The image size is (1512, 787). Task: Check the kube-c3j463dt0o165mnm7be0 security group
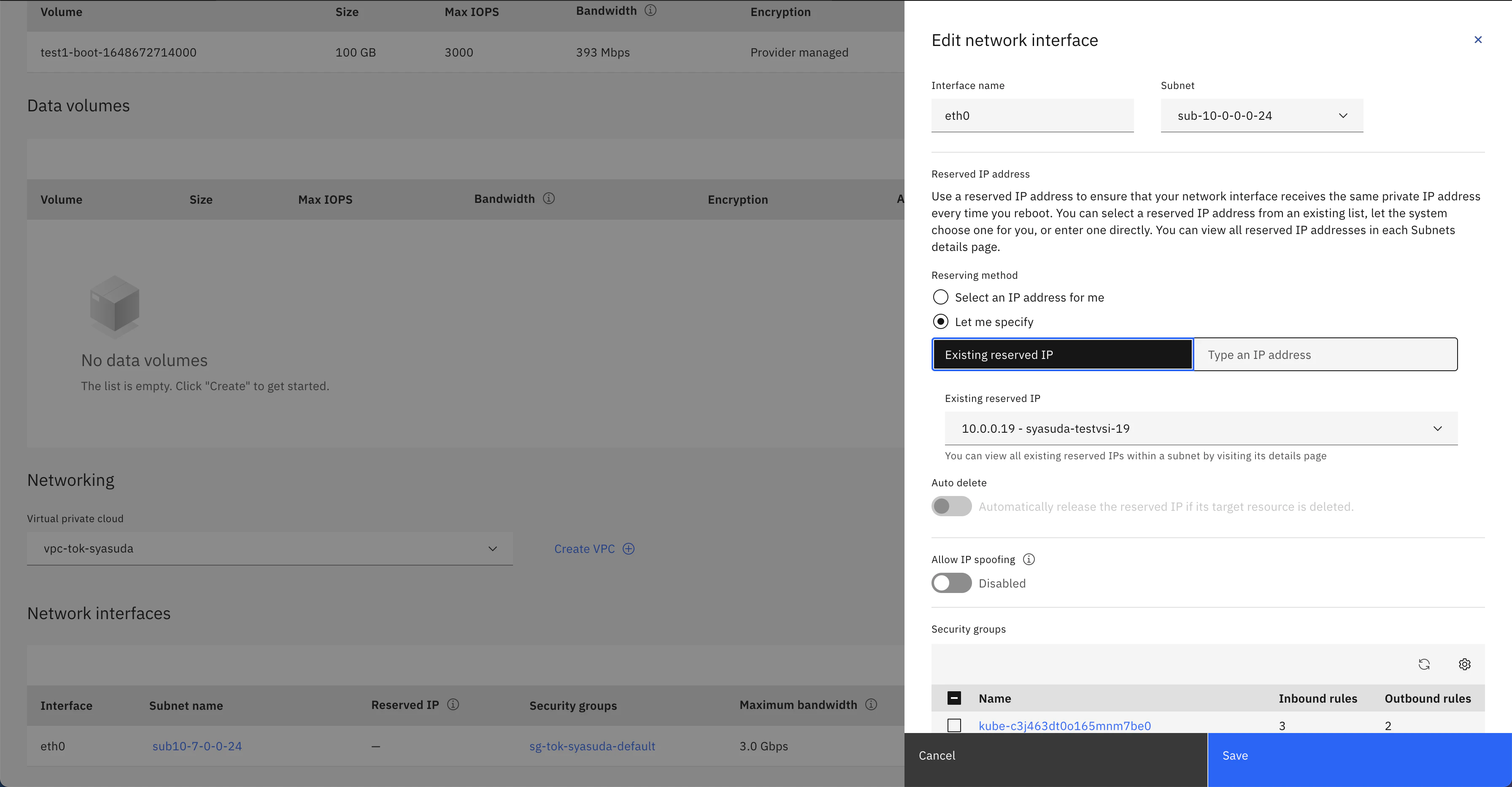tap(954, 725)
